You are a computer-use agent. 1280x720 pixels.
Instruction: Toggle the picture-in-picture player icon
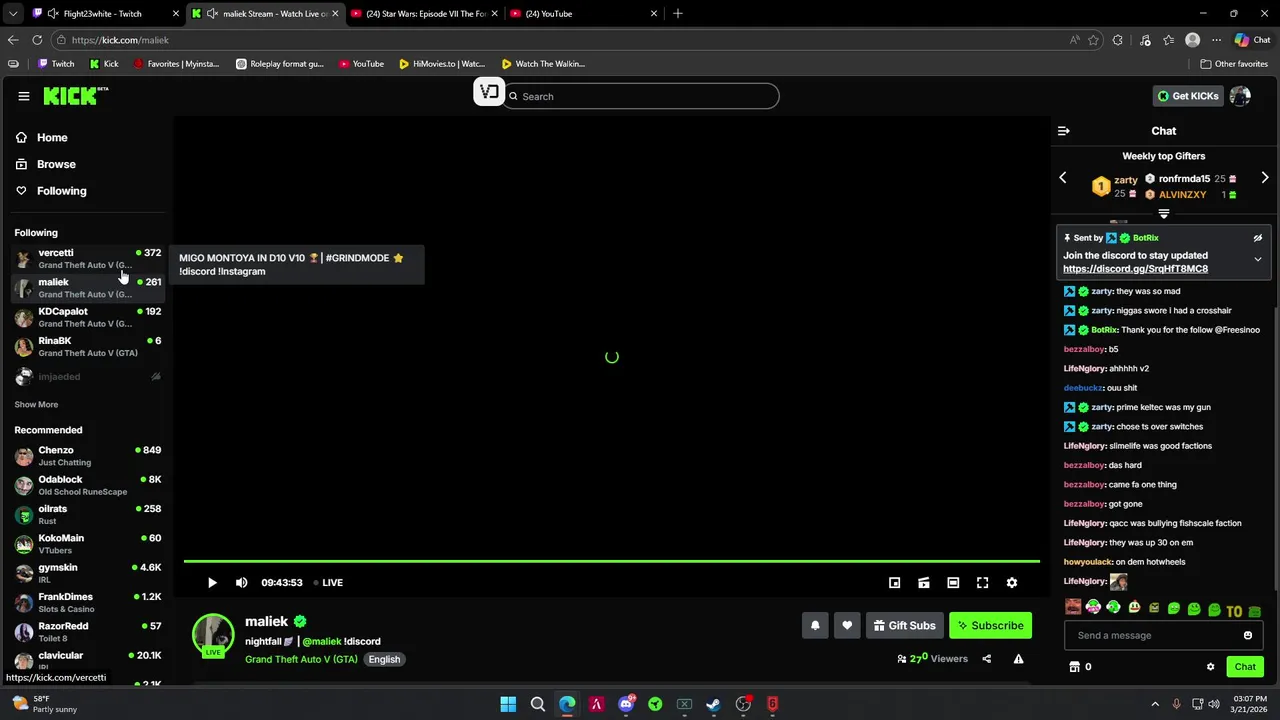click(x=895, y=582)
